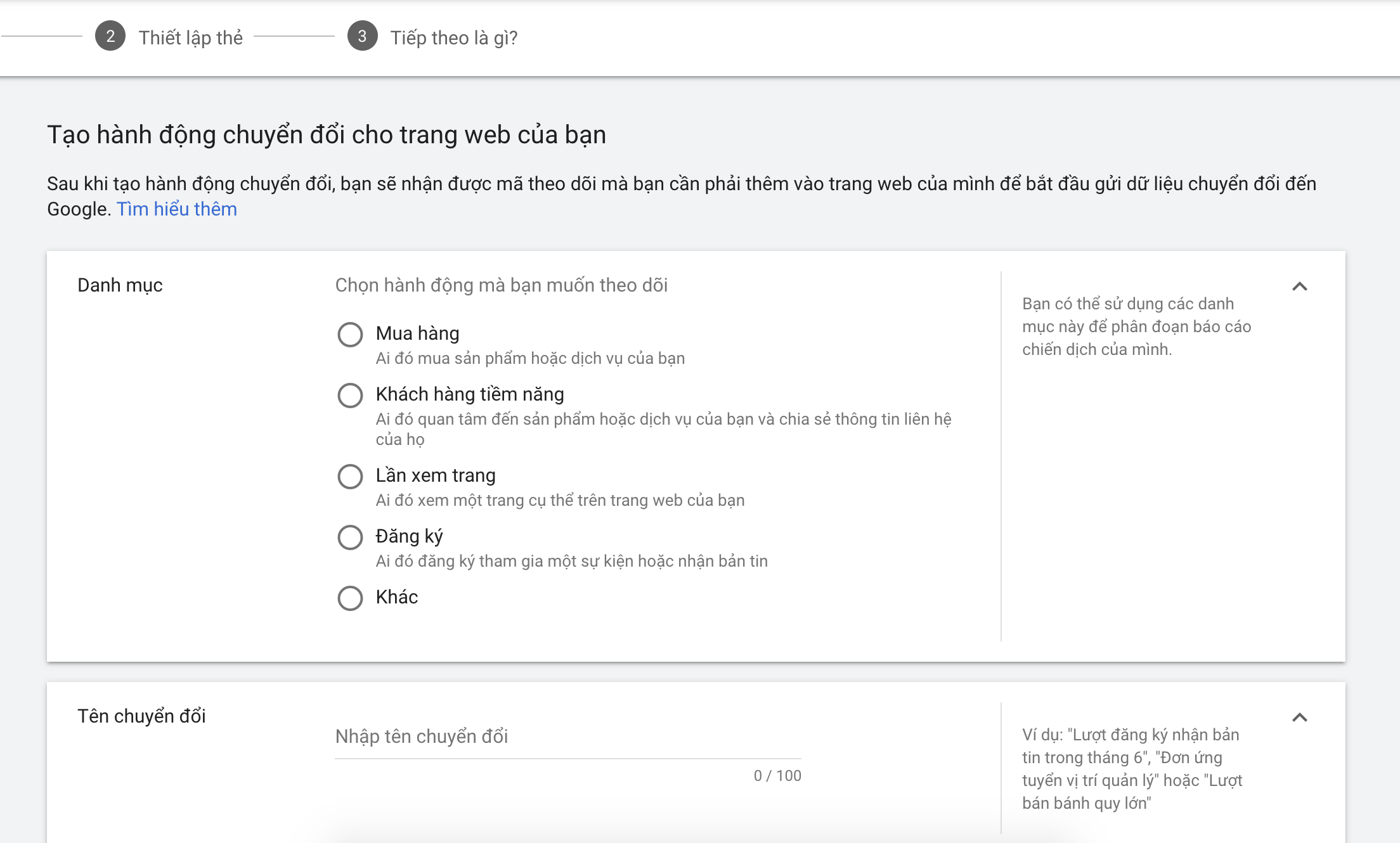
Task: Open the "Tiếp theo là gì?" step
Action: click(453, 38)
